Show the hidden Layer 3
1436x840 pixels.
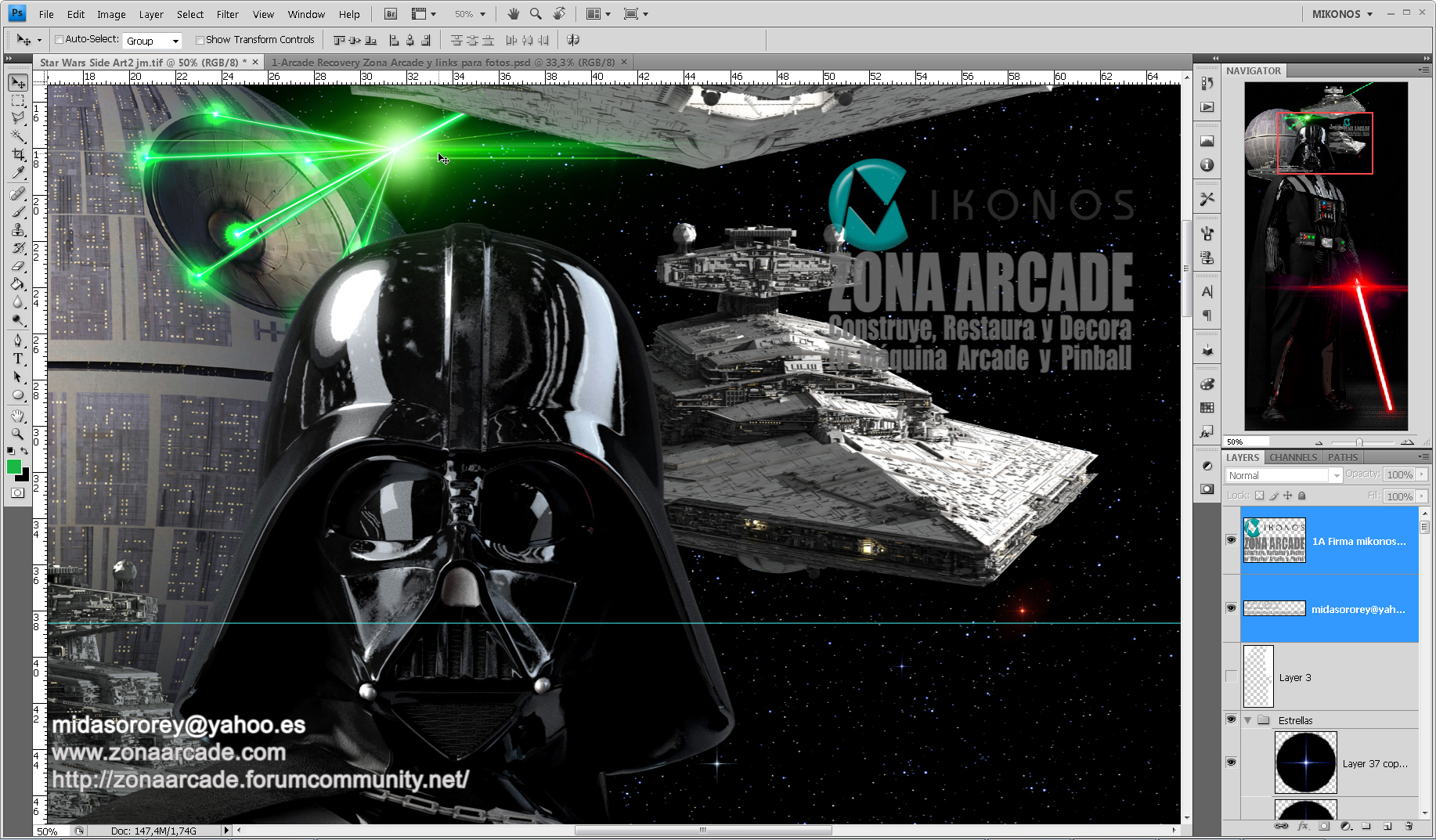point(1231,676)
